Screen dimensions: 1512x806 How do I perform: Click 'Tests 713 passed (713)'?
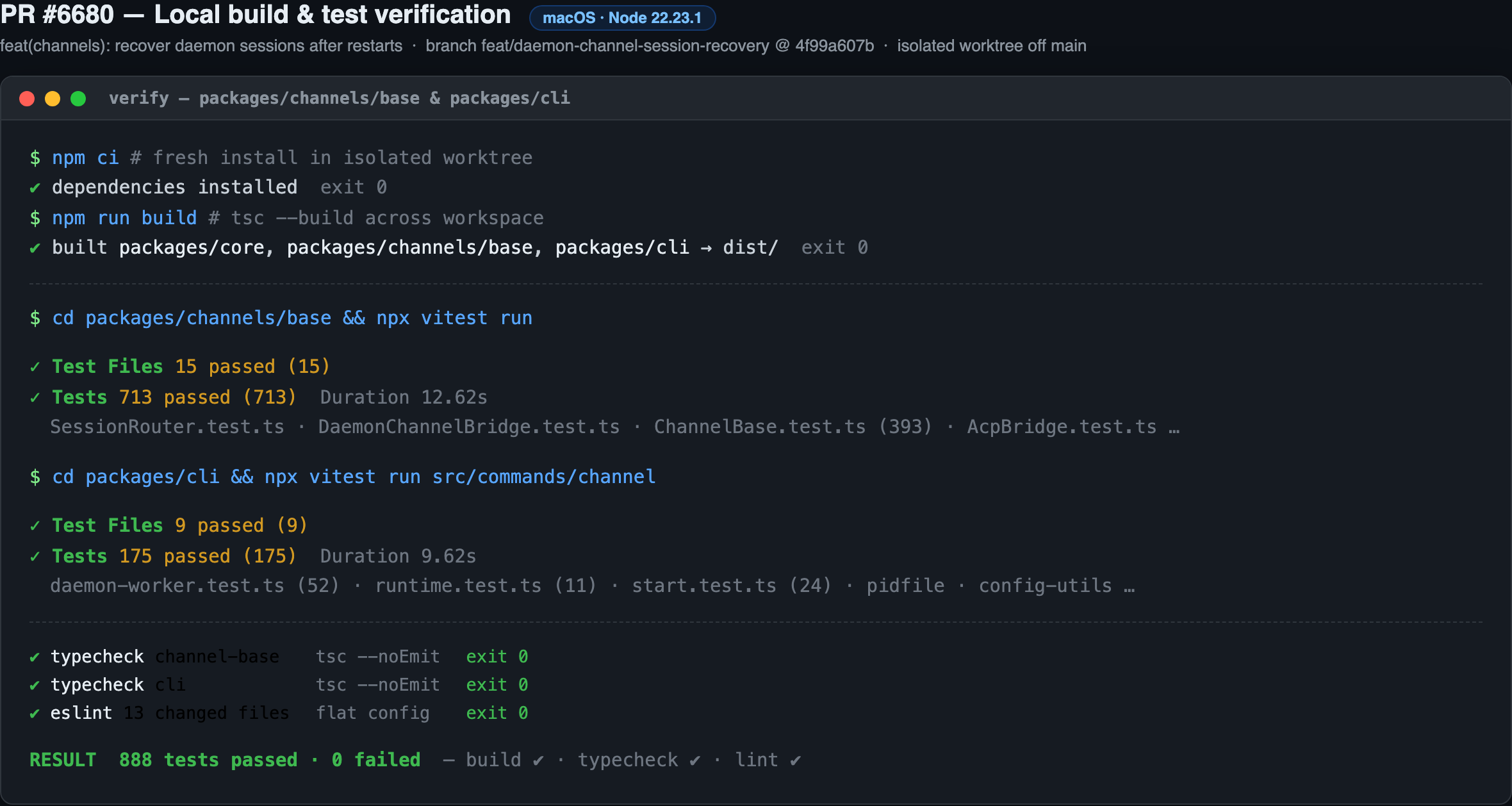pos(174,397)
